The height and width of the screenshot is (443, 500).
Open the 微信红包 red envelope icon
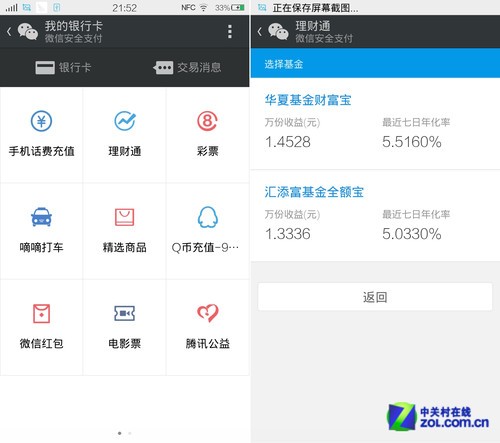[41, 313]
